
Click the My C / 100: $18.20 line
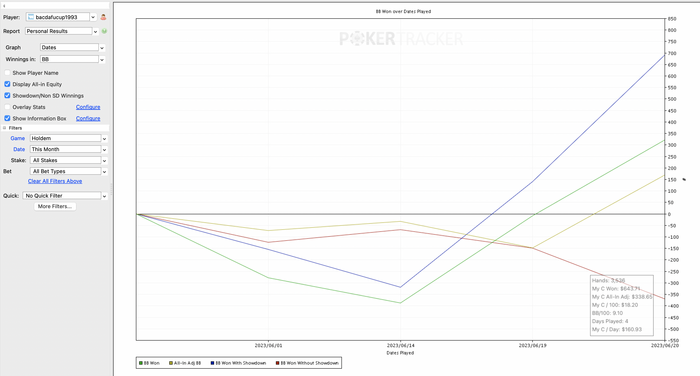tap(615, 305)
